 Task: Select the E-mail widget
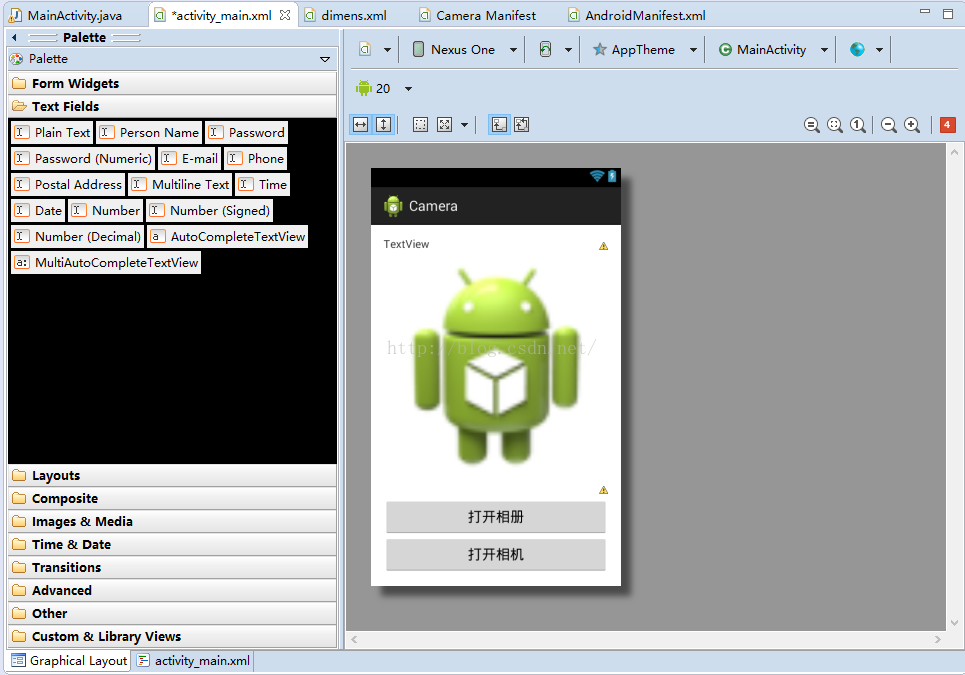click(190, 158)
